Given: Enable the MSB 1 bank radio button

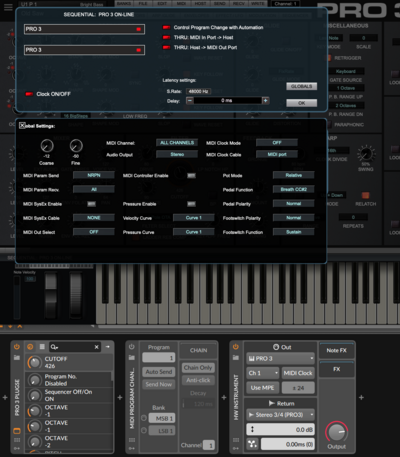Looking at the screenshot, I should tap(144, 418).
